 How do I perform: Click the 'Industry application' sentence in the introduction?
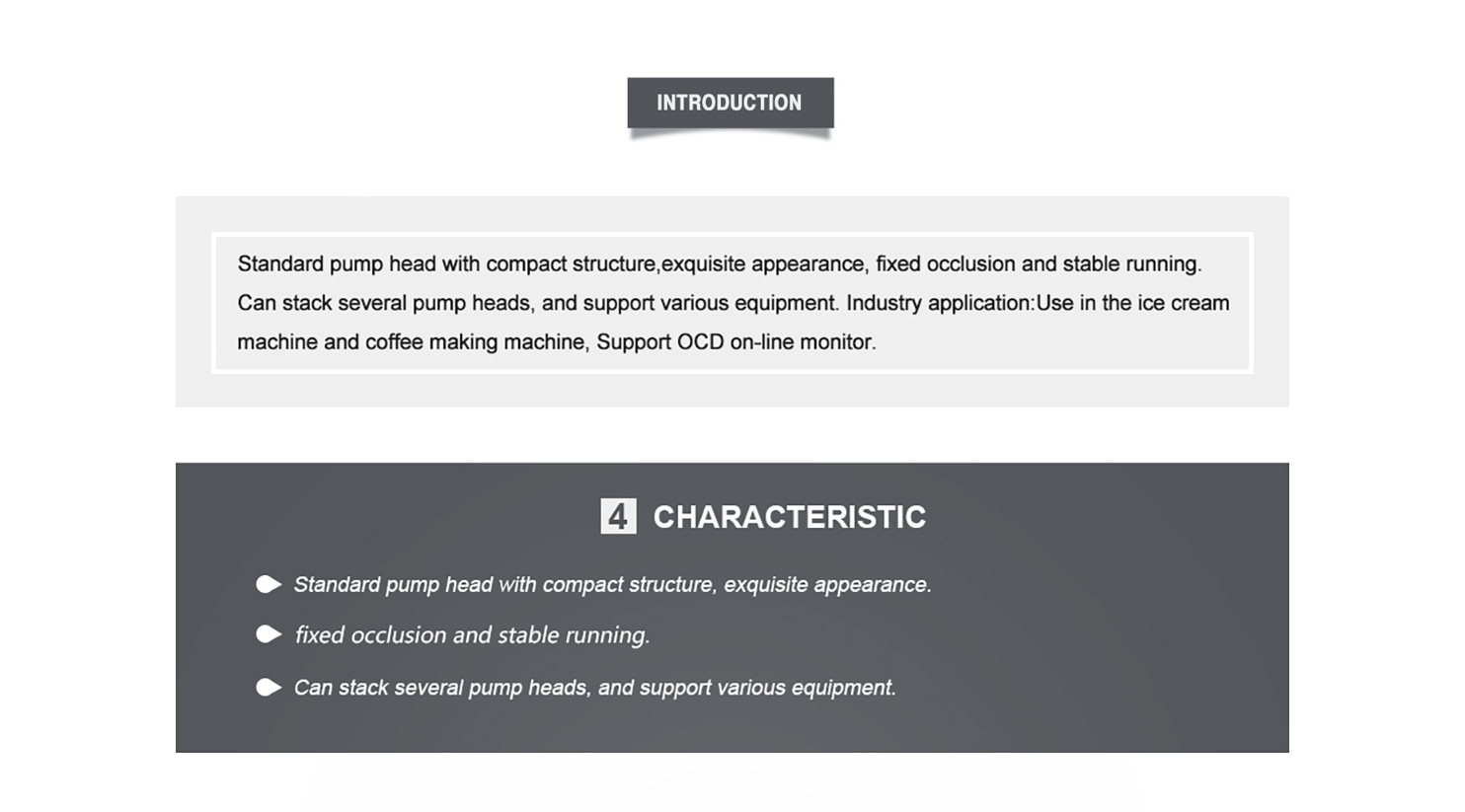[1038, 303]
